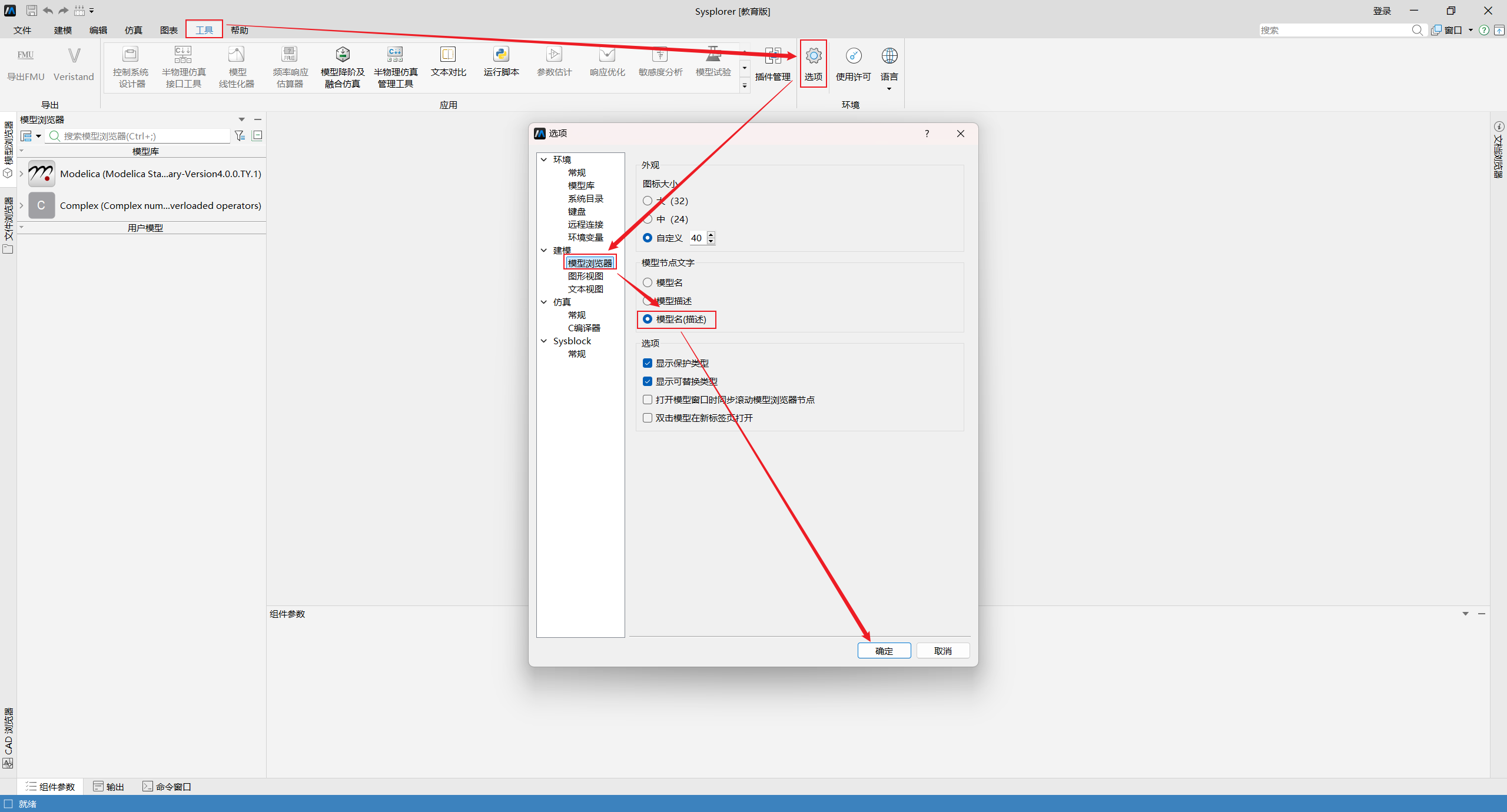Select the 自定义 icon size radio button

[x=648, y=238]
